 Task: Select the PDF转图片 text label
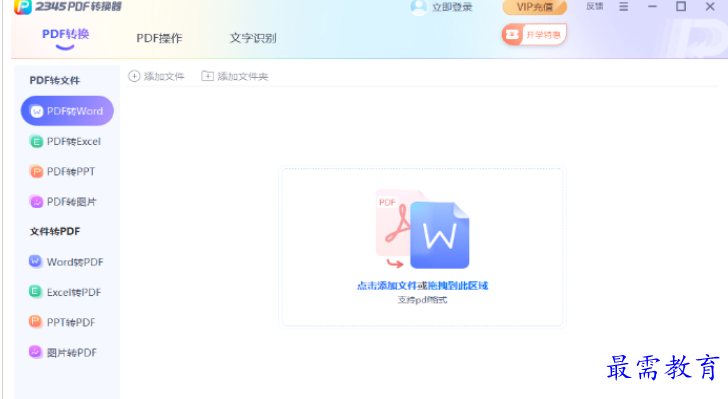72,202
